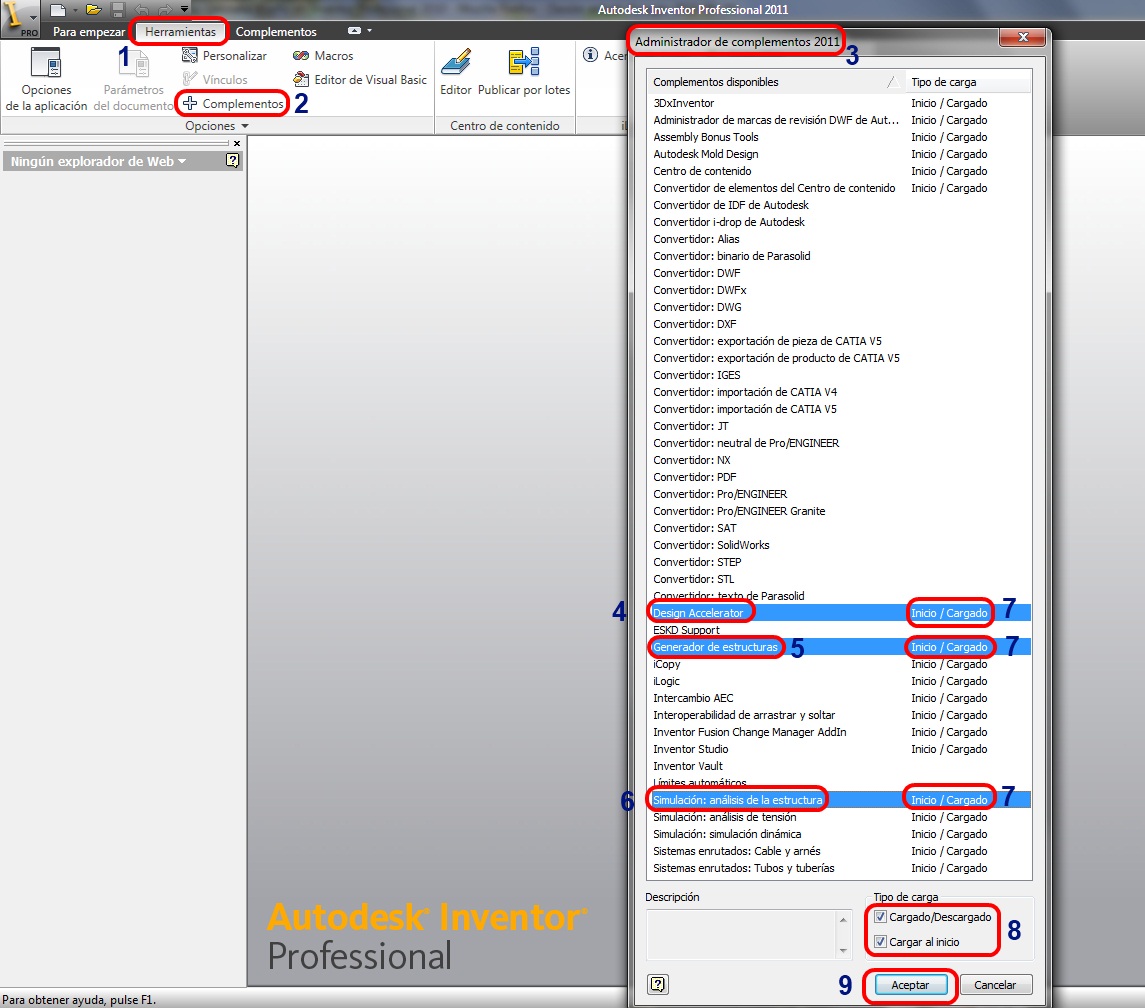Select Intercambio AEC add-in
Image resolution: width=1145 pixels, height=1008 pixels.
[x=839, y=698]
